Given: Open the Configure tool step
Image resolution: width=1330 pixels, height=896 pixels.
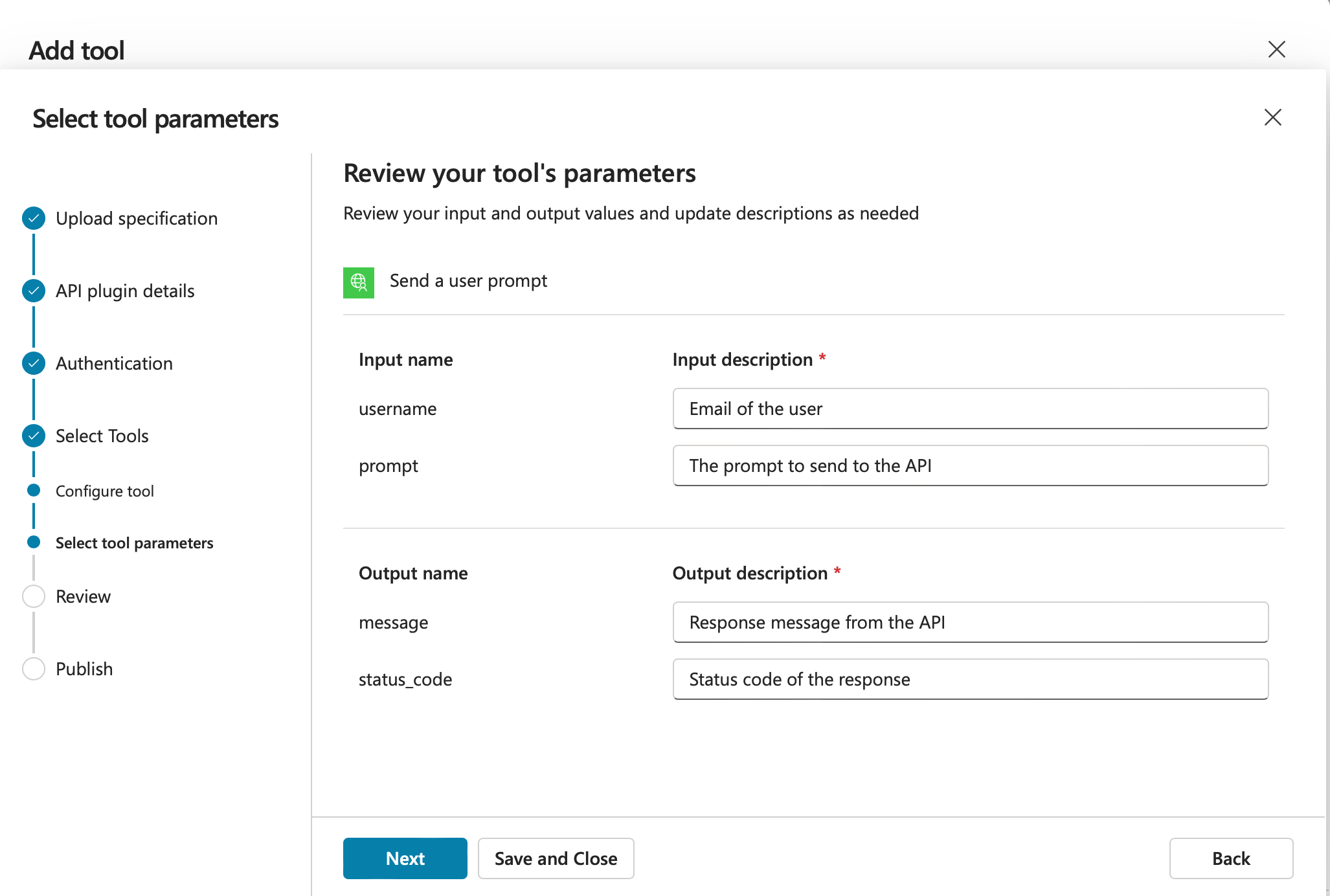Looking at the screenshot, I should (x=105, y=490).
